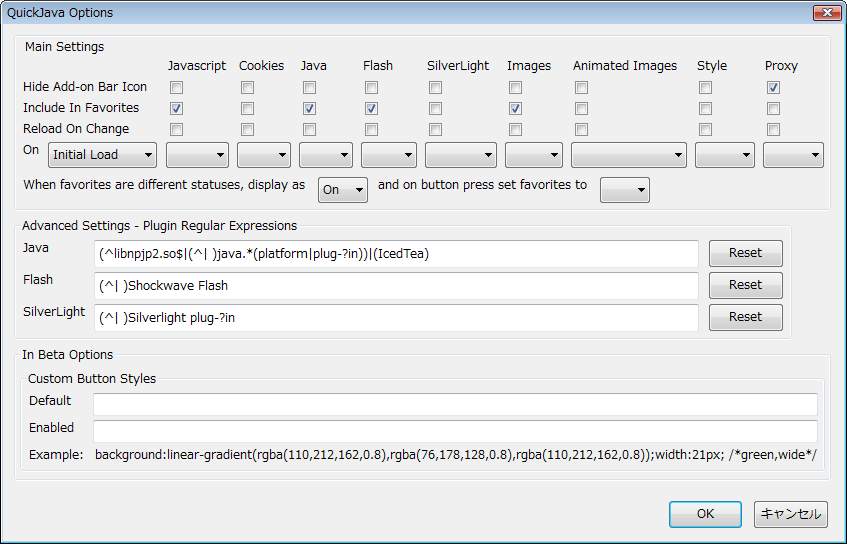Check Include In Favorites for Style

pos(705,109)
